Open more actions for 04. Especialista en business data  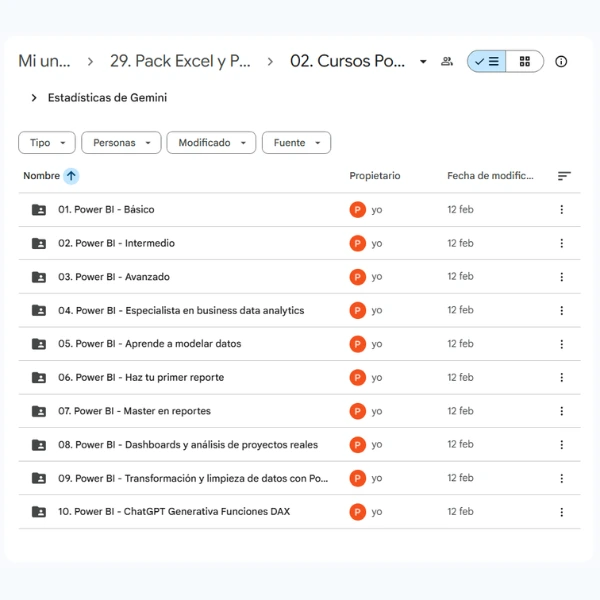point(561,310)
